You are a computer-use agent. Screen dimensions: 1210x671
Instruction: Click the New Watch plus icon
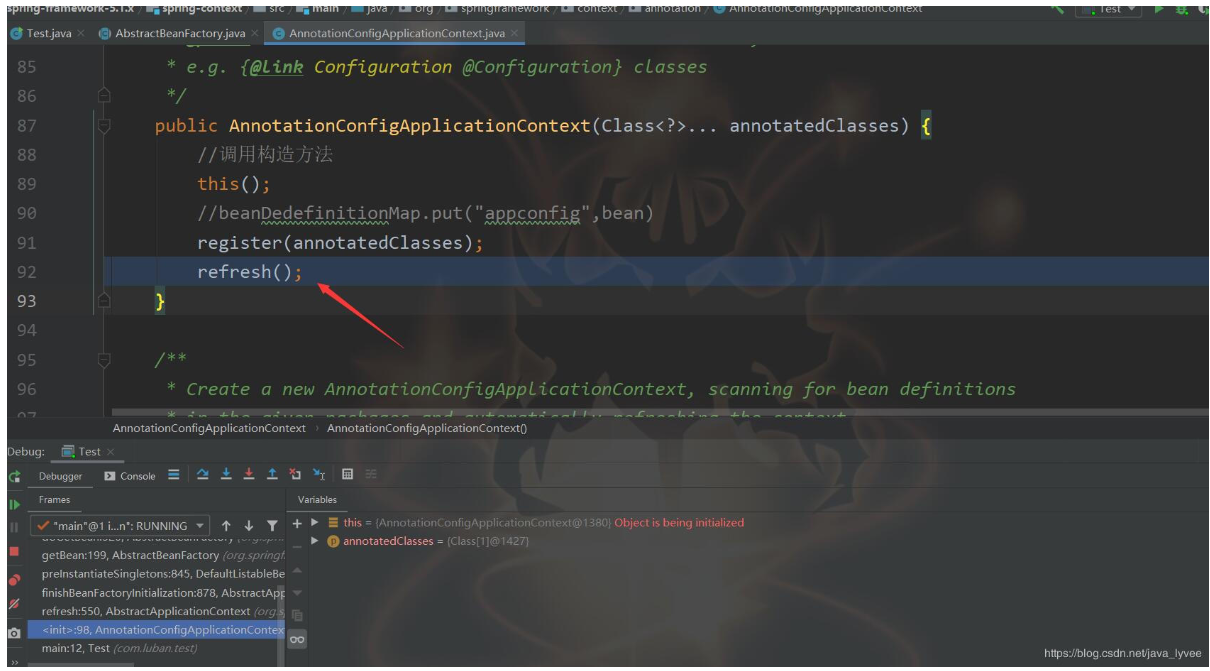(297, 523)
